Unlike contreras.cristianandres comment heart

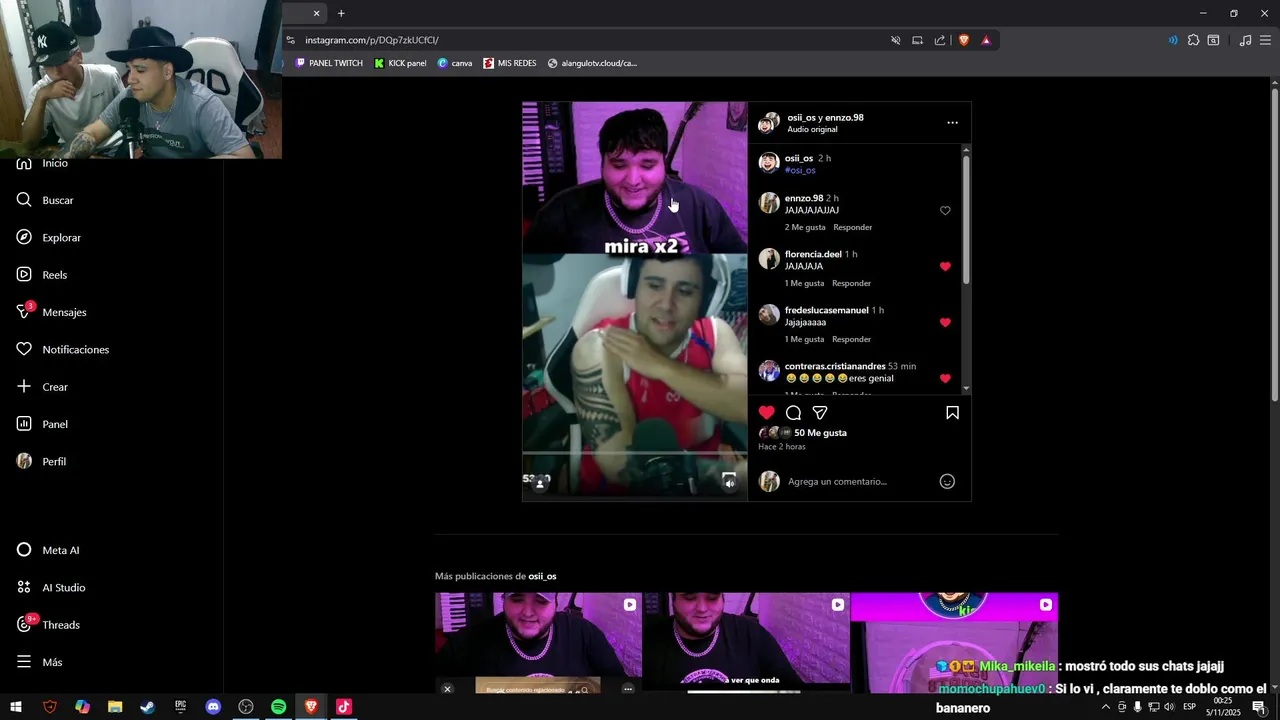[945, 379]
